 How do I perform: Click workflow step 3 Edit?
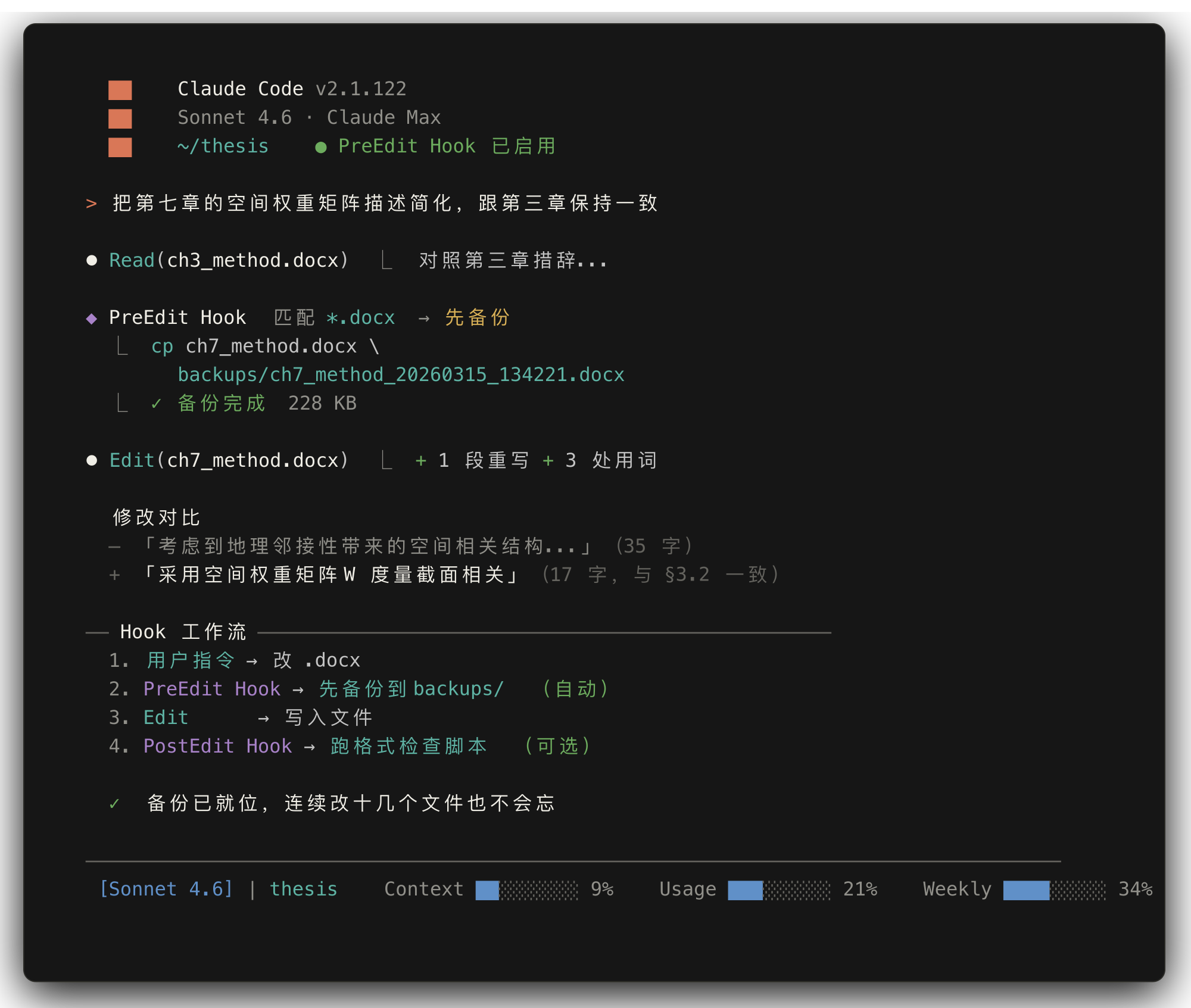point(166,717)
